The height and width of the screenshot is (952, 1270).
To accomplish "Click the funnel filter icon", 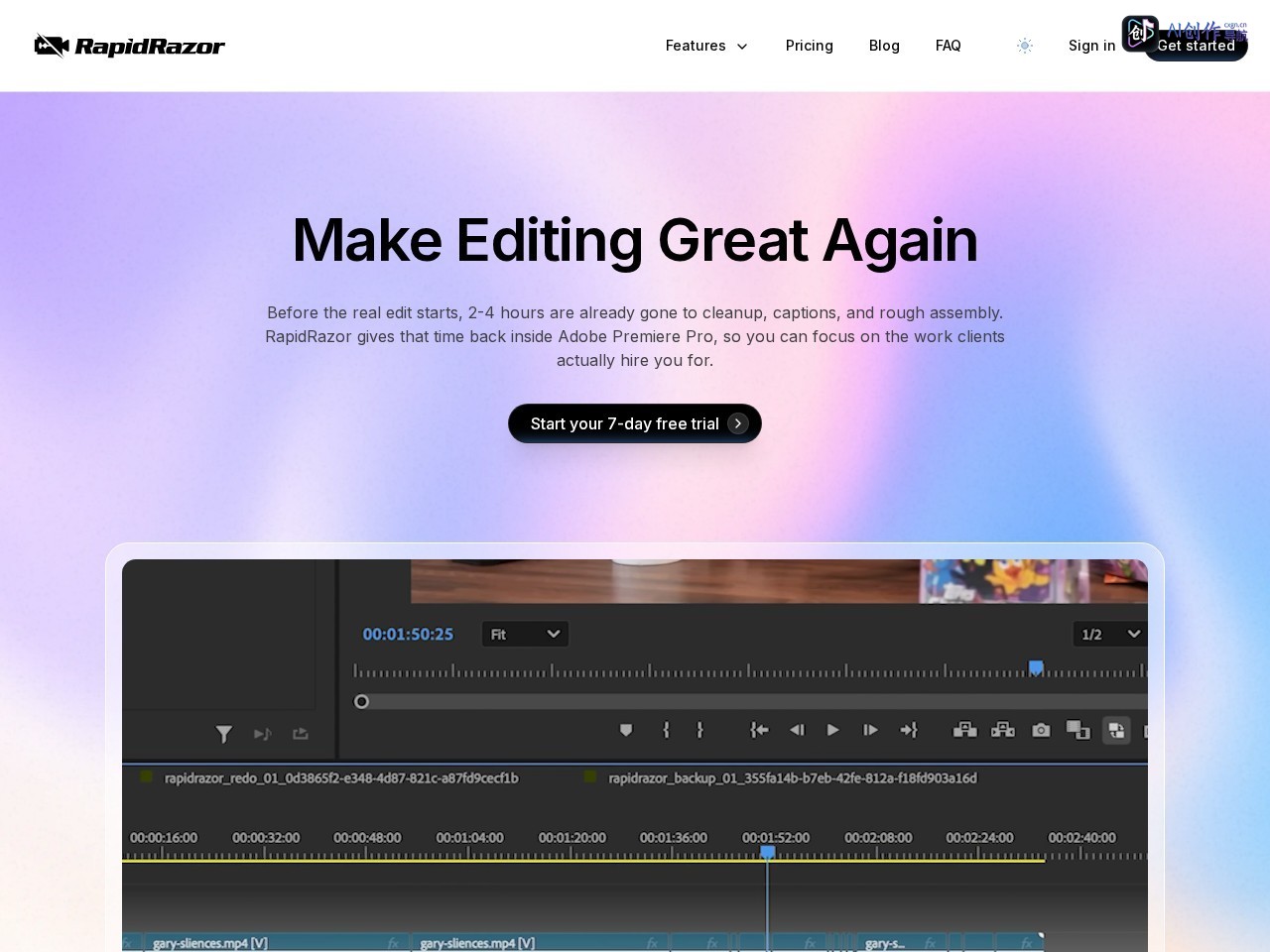I will click(224, 734).
